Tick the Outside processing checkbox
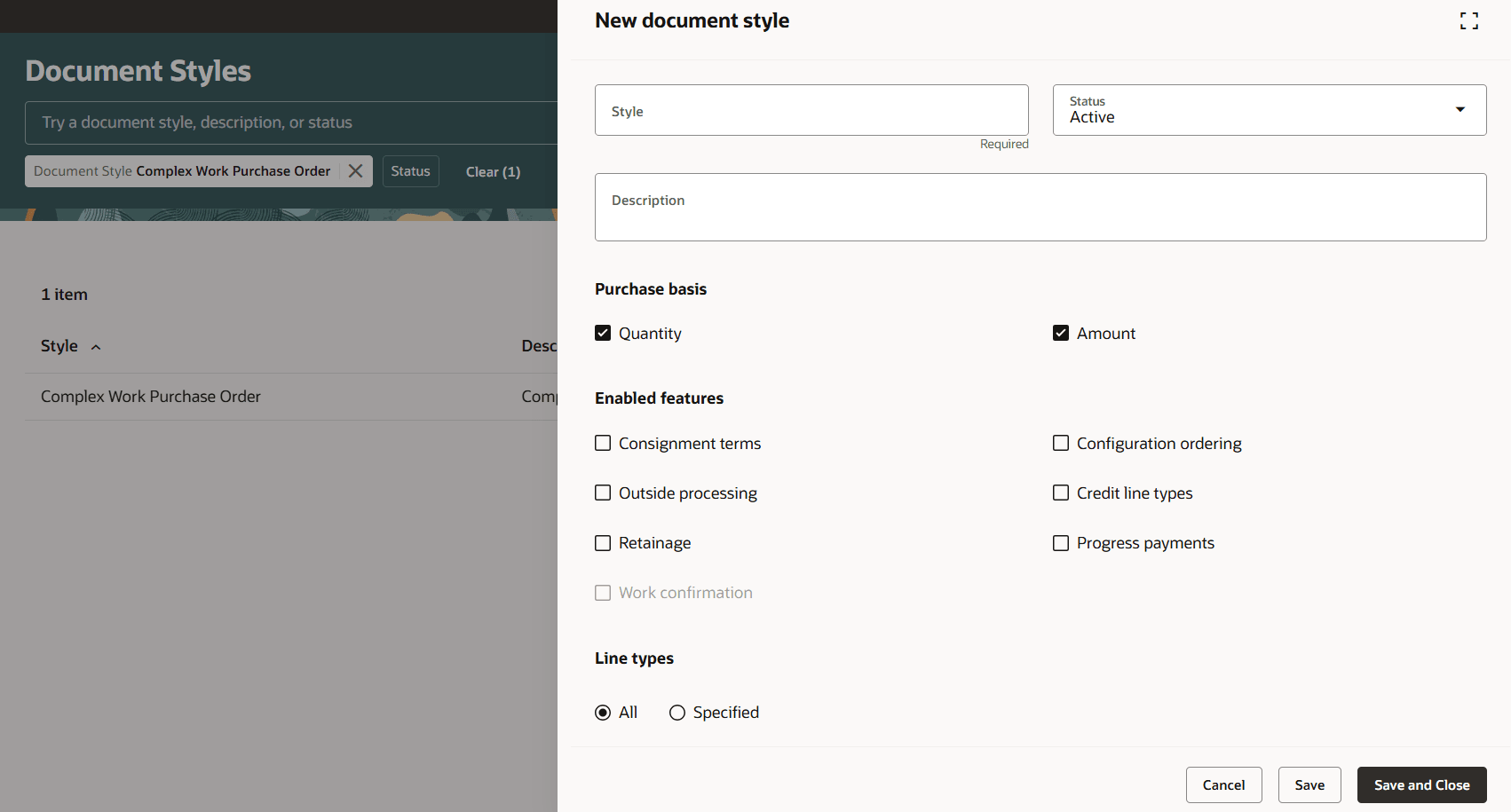 point(603,493)
